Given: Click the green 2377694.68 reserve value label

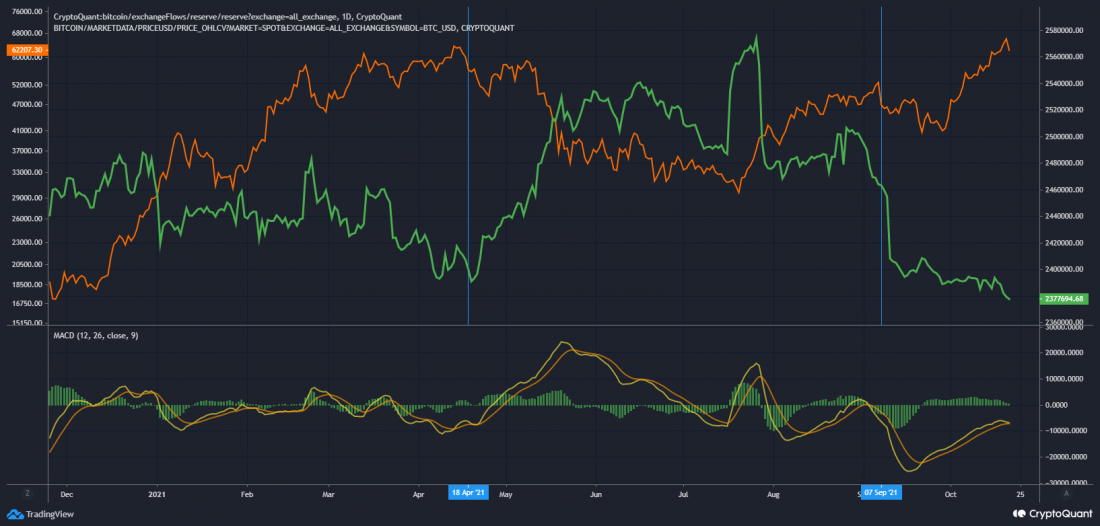Looking at the screenshot, I should [x=1070, y=298].
